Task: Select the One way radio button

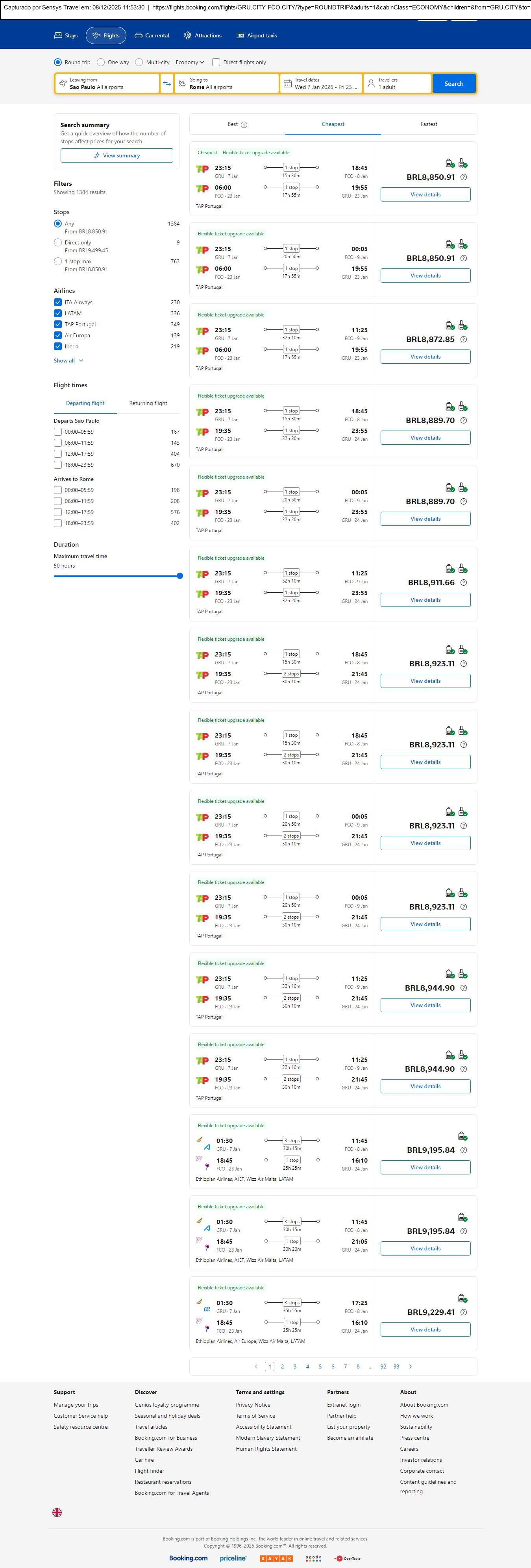Action: 101,62
